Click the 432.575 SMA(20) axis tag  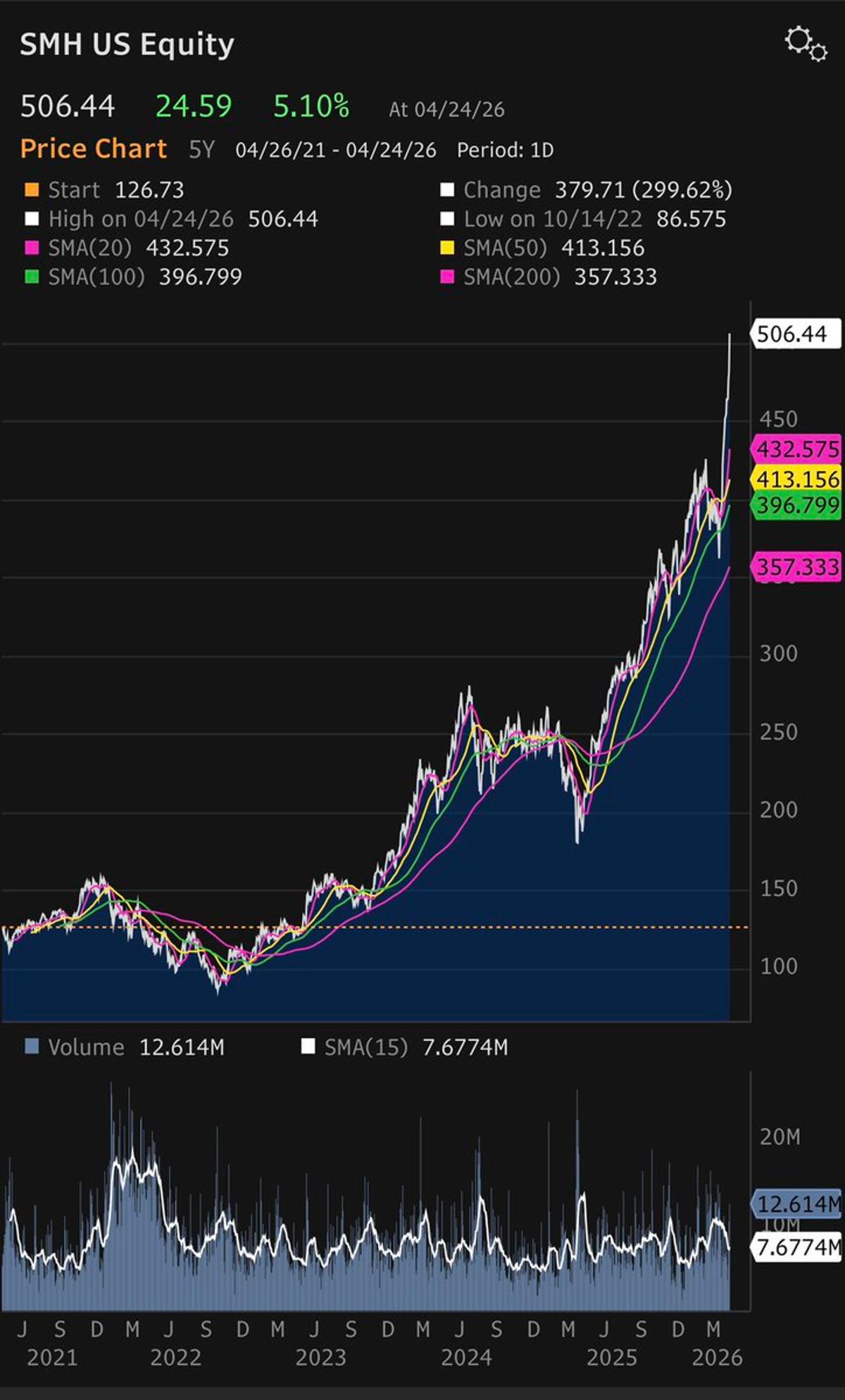796,449
